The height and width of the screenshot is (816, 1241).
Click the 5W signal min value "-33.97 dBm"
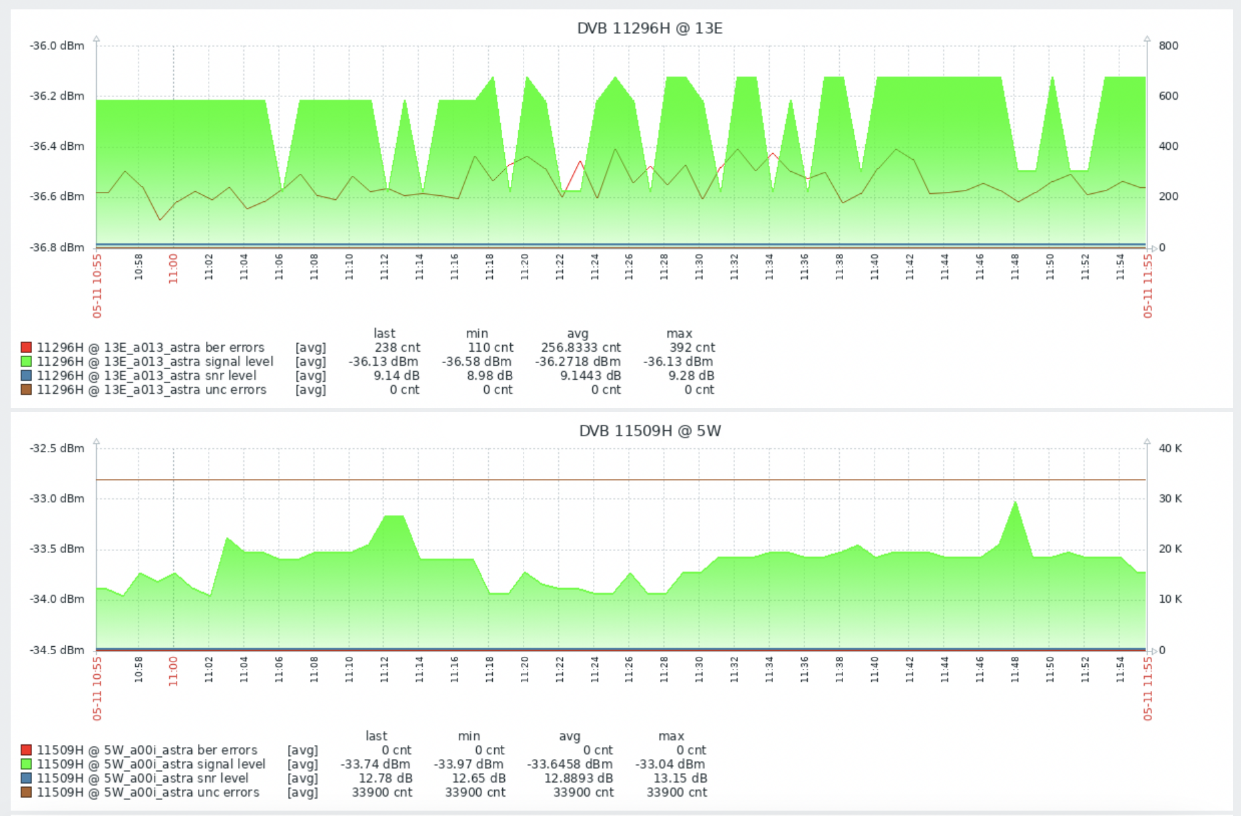(x=469, y=764)
